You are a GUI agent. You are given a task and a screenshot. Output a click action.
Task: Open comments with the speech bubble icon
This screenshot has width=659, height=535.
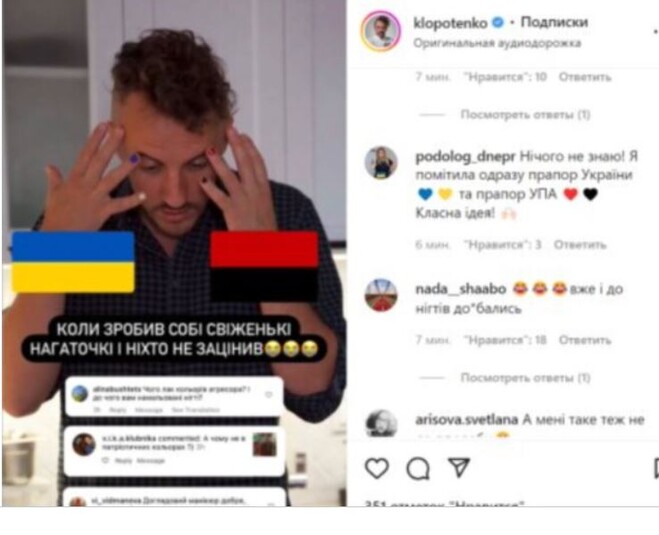[x=418, y=468]
